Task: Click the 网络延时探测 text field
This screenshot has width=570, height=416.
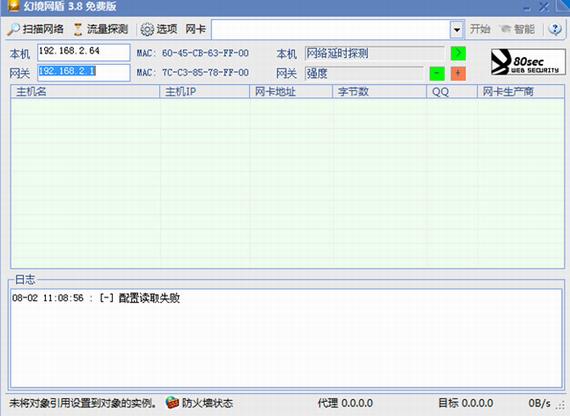Action: pyautogui.click(x=374, y=53)
